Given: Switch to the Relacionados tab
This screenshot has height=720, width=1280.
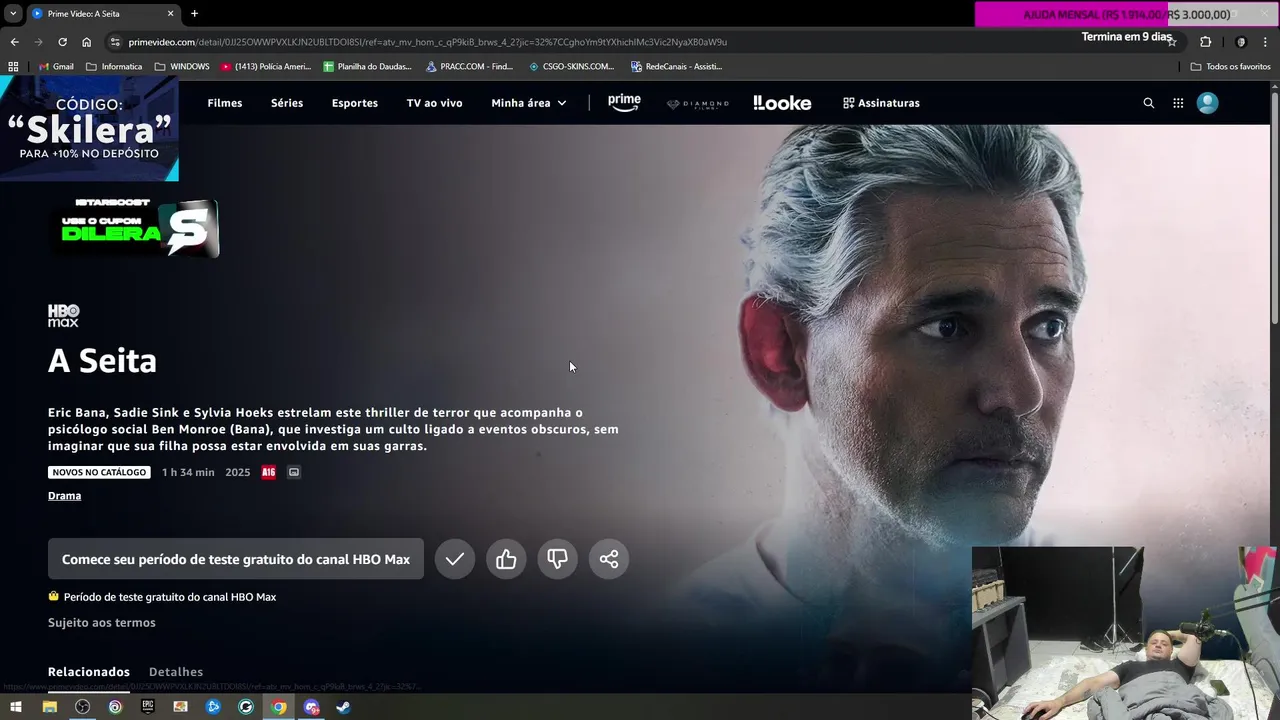Looking at the screenshot, I should pos(89,672).
